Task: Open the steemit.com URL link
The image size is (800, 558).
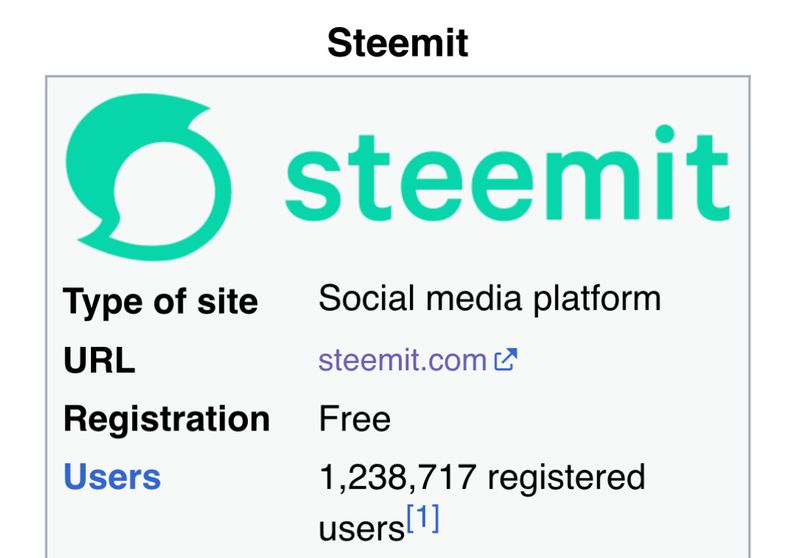Action: coord(402,360)
